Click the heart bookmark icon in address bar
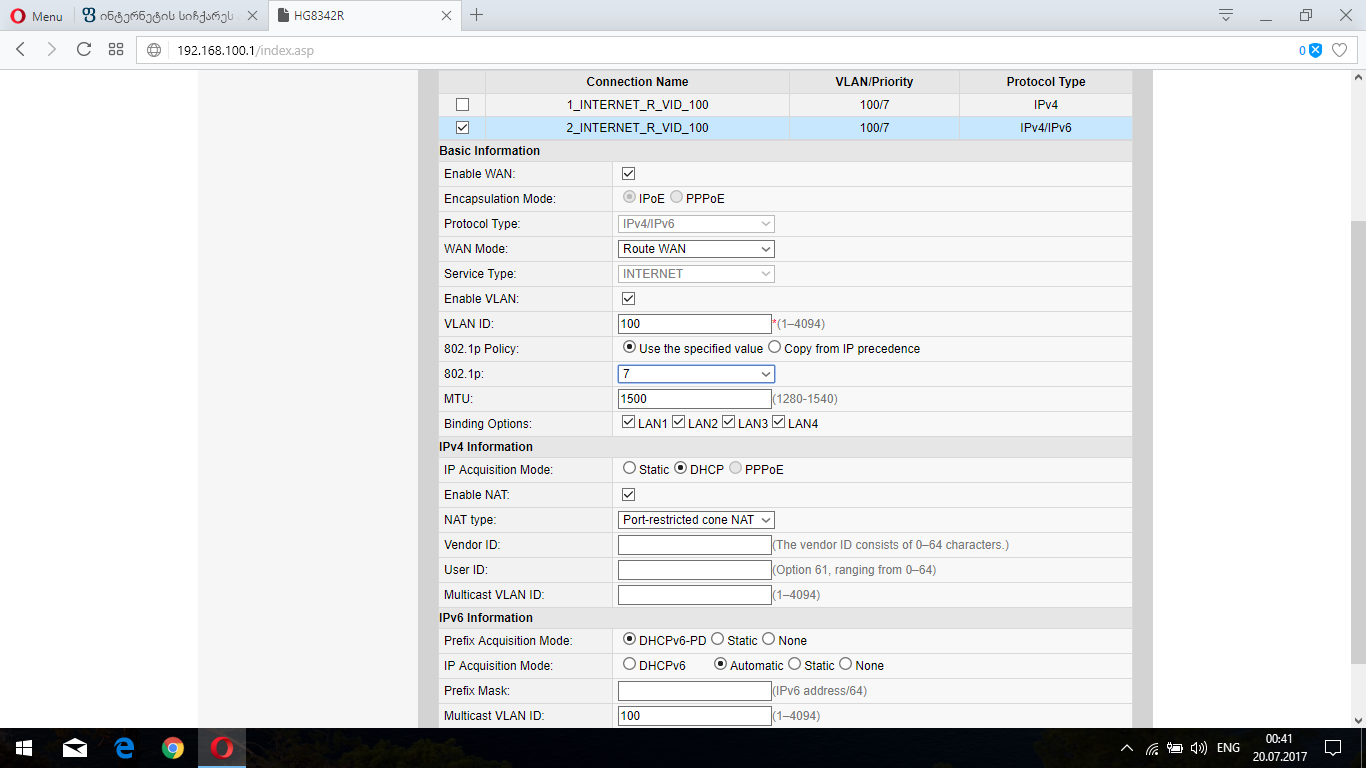 (1340, 50)
